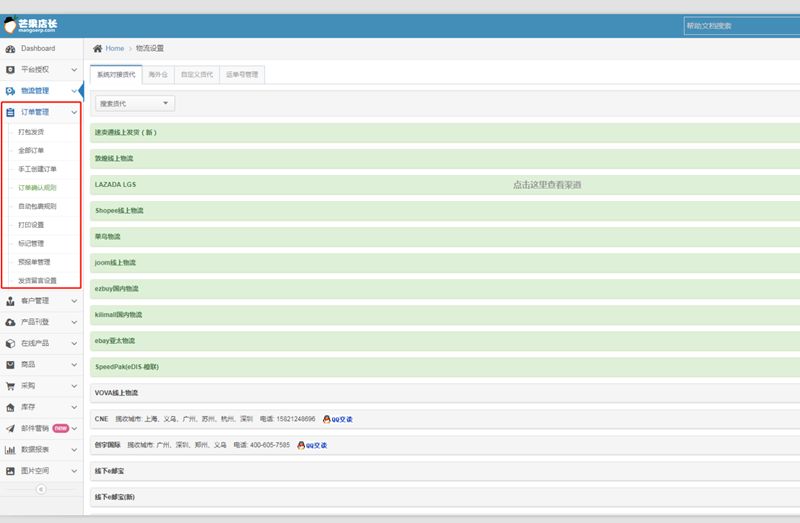Viewport: 800px width, 523px height.
Task: Click the 产品刊登 cloud upload icon
Action: (10, 322)
